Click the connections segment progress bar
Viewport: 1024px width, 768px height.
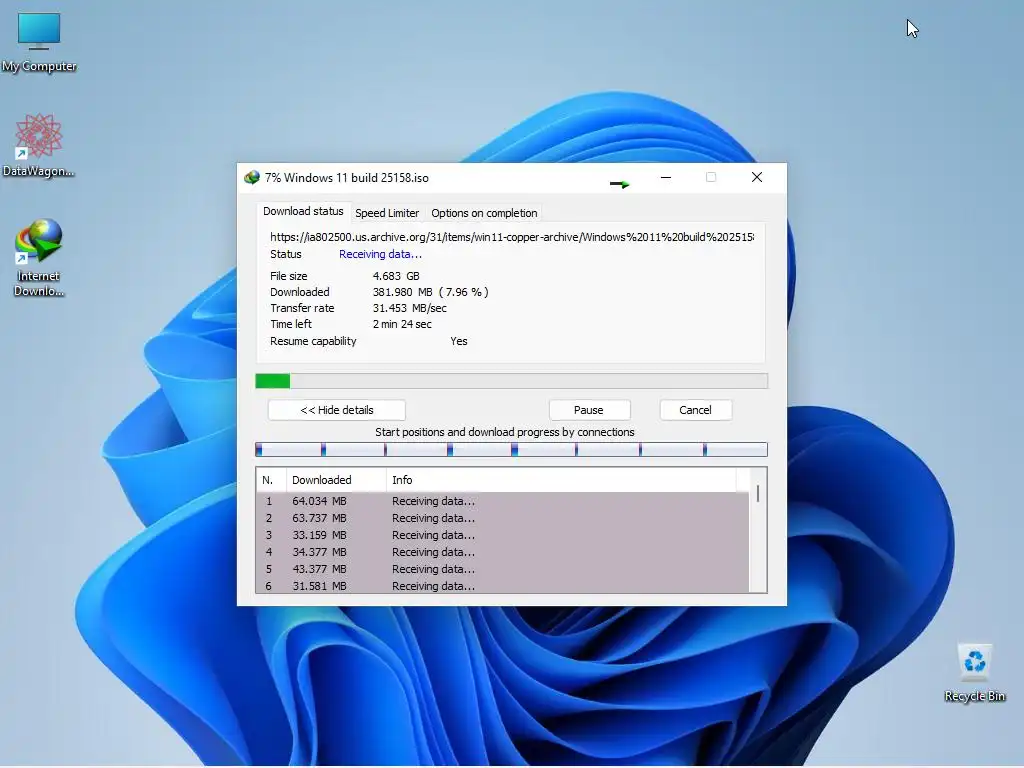click(x=511, y=449)
